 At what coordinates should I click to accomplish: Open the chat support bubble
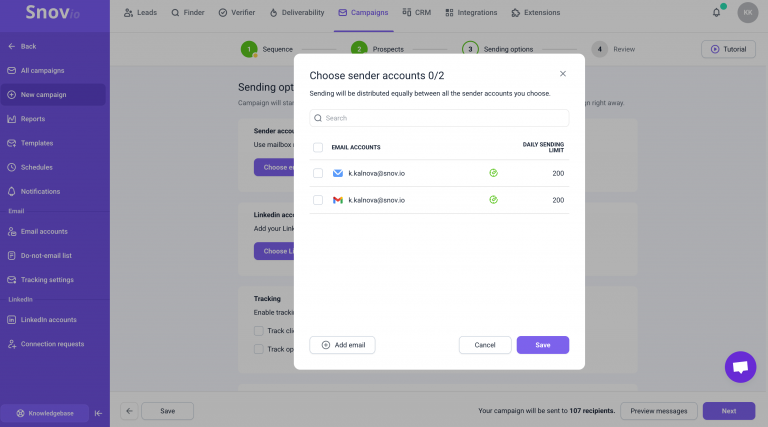pos(740,367)
